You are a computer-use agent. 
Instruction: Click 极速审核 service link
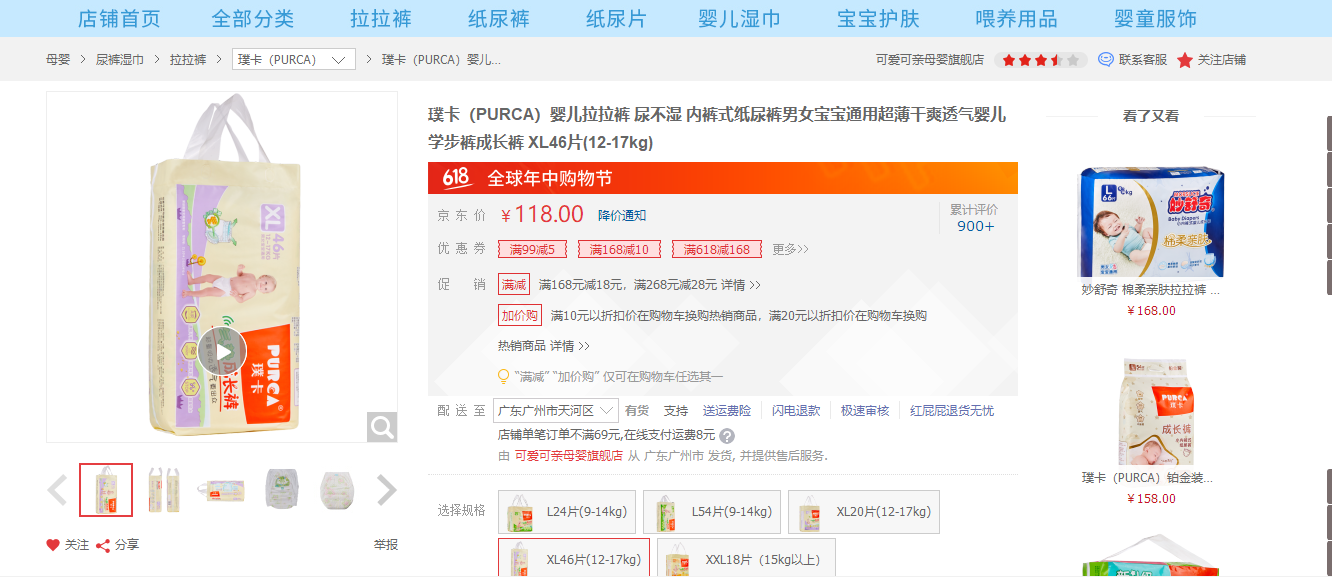(865, 411)
